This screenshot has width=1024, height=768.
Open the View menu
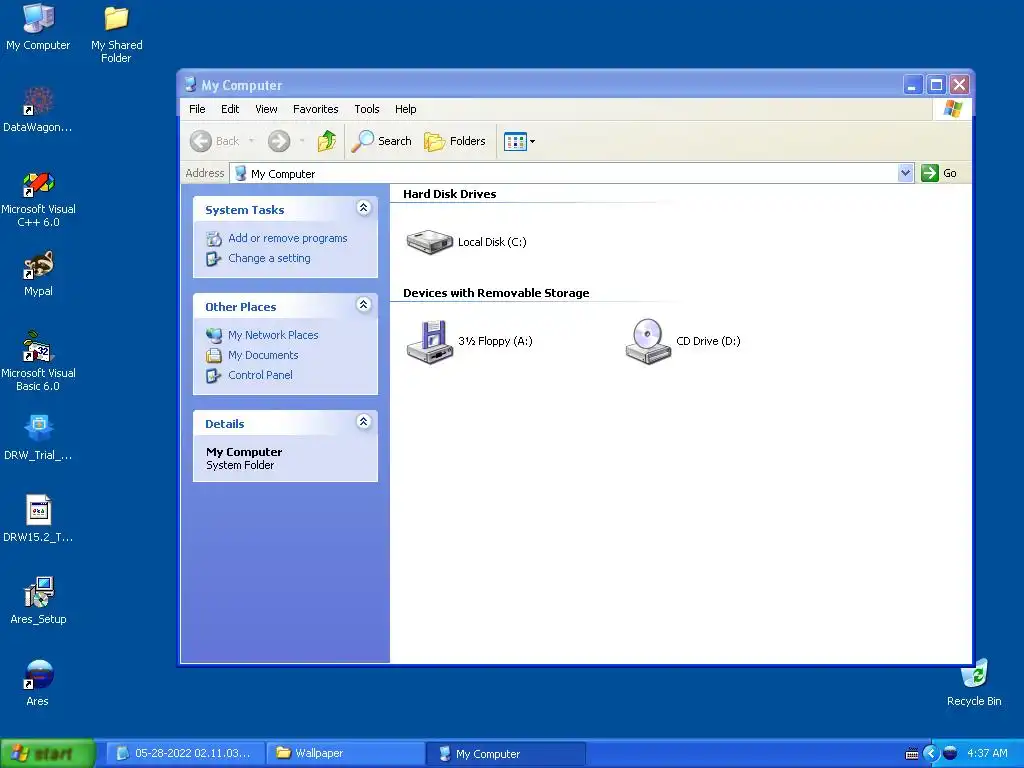point(266,109)
